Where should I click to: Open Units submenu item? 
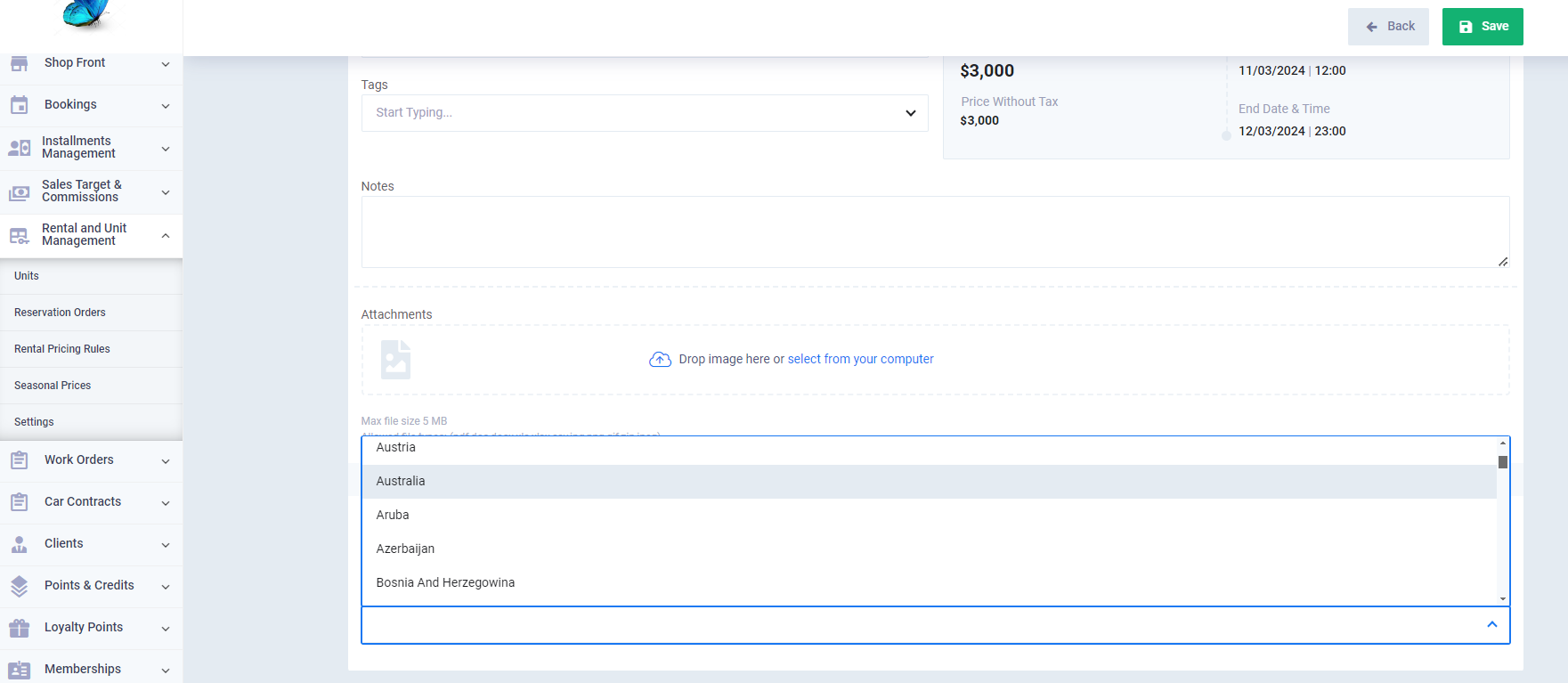coord(91,276)
